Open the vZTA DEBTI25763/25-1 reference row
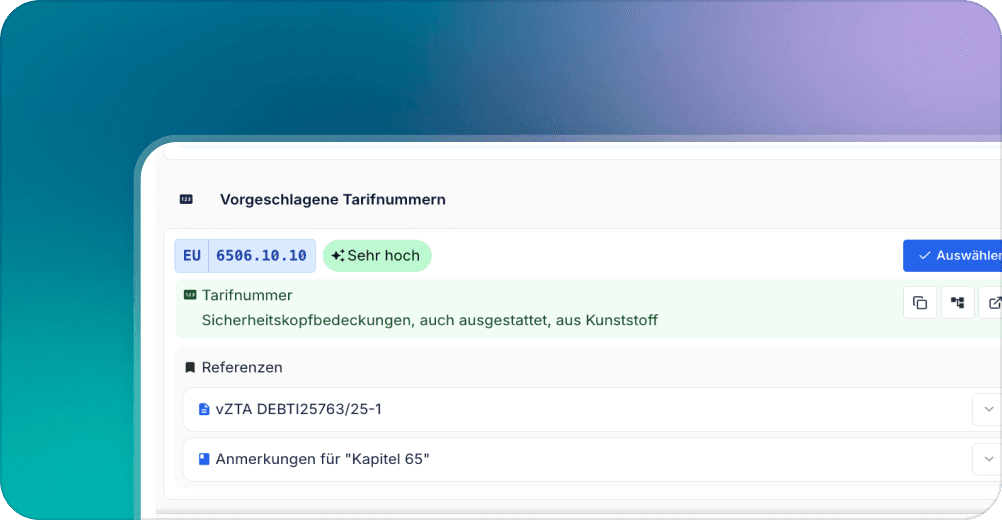 tap(592, 409)
